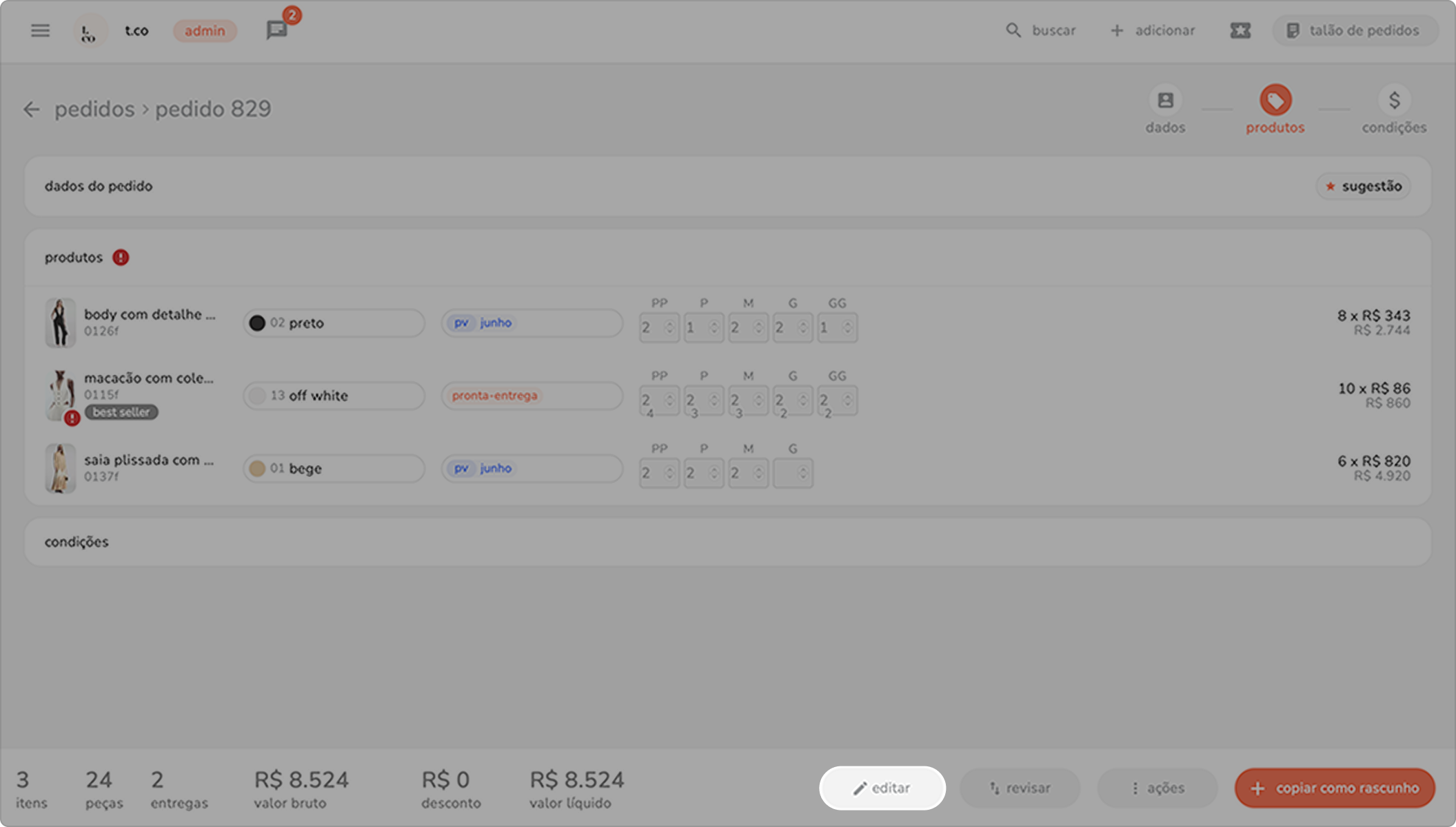Click the editar button
1456x827 pixels.
(x=882, y=788)
